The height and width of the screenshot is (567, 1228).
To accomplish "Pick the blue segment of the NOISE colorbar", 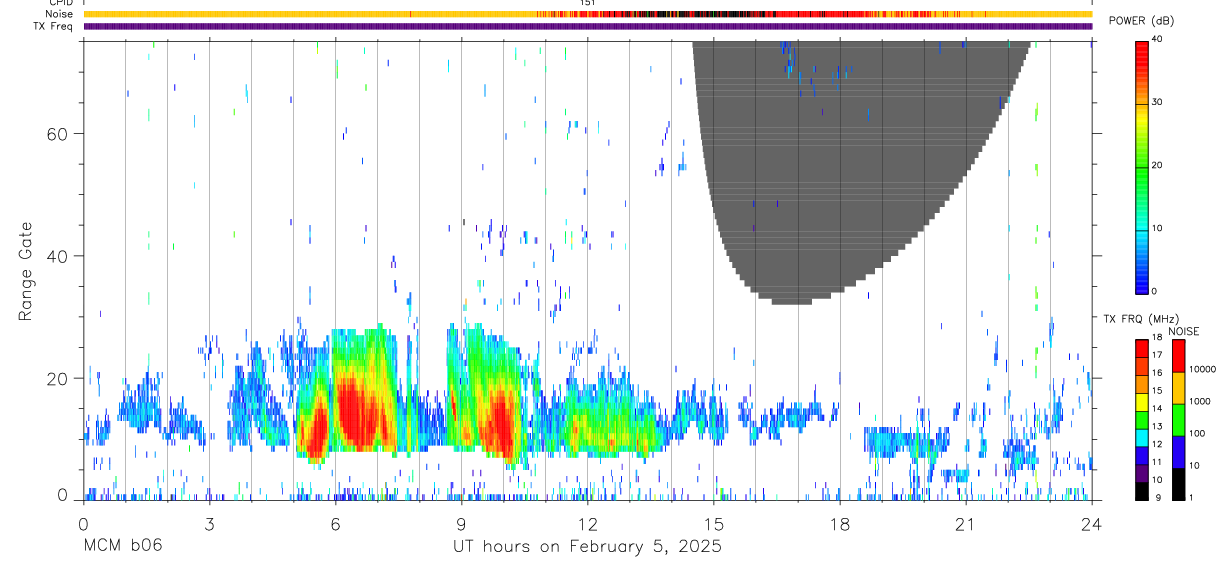I will [x=1177, y=452].
